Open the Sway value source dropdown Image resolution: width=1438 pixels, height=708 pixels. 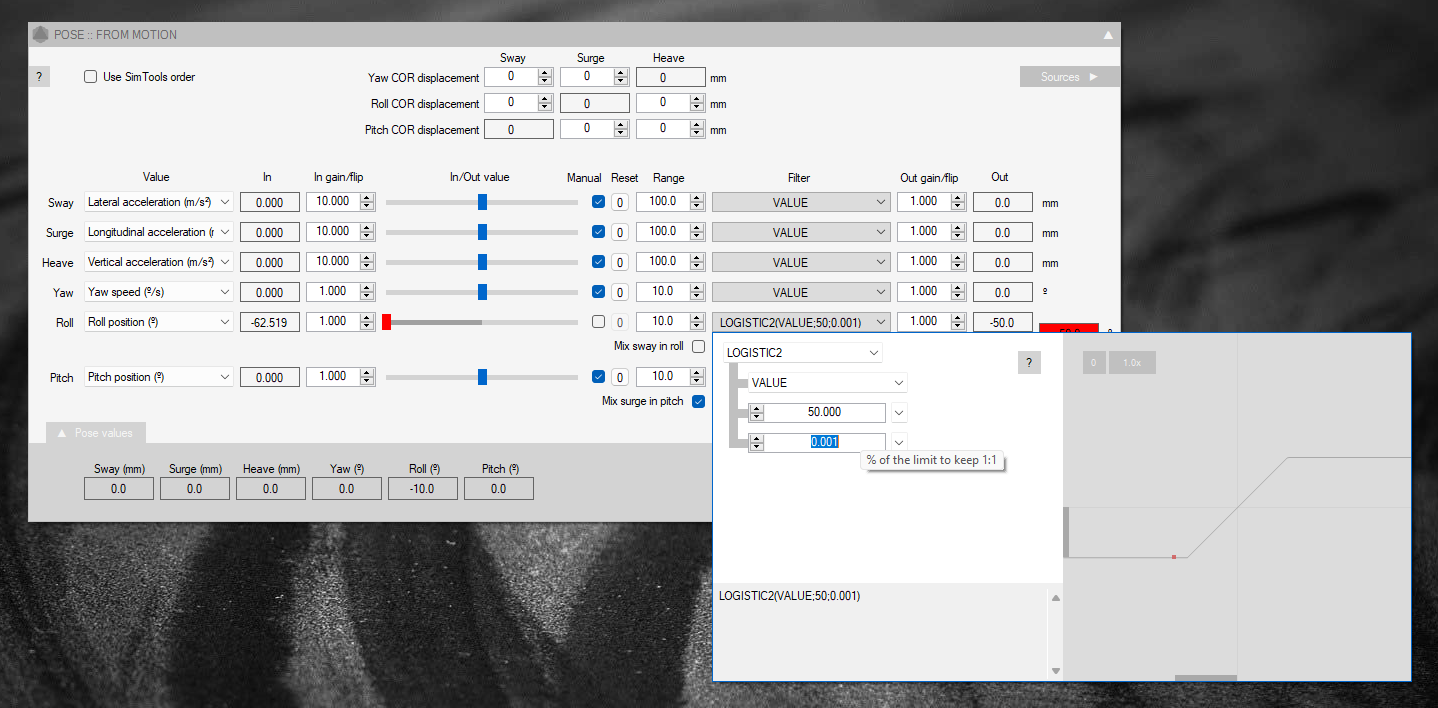pyautogui.click(x=224, y=203)
